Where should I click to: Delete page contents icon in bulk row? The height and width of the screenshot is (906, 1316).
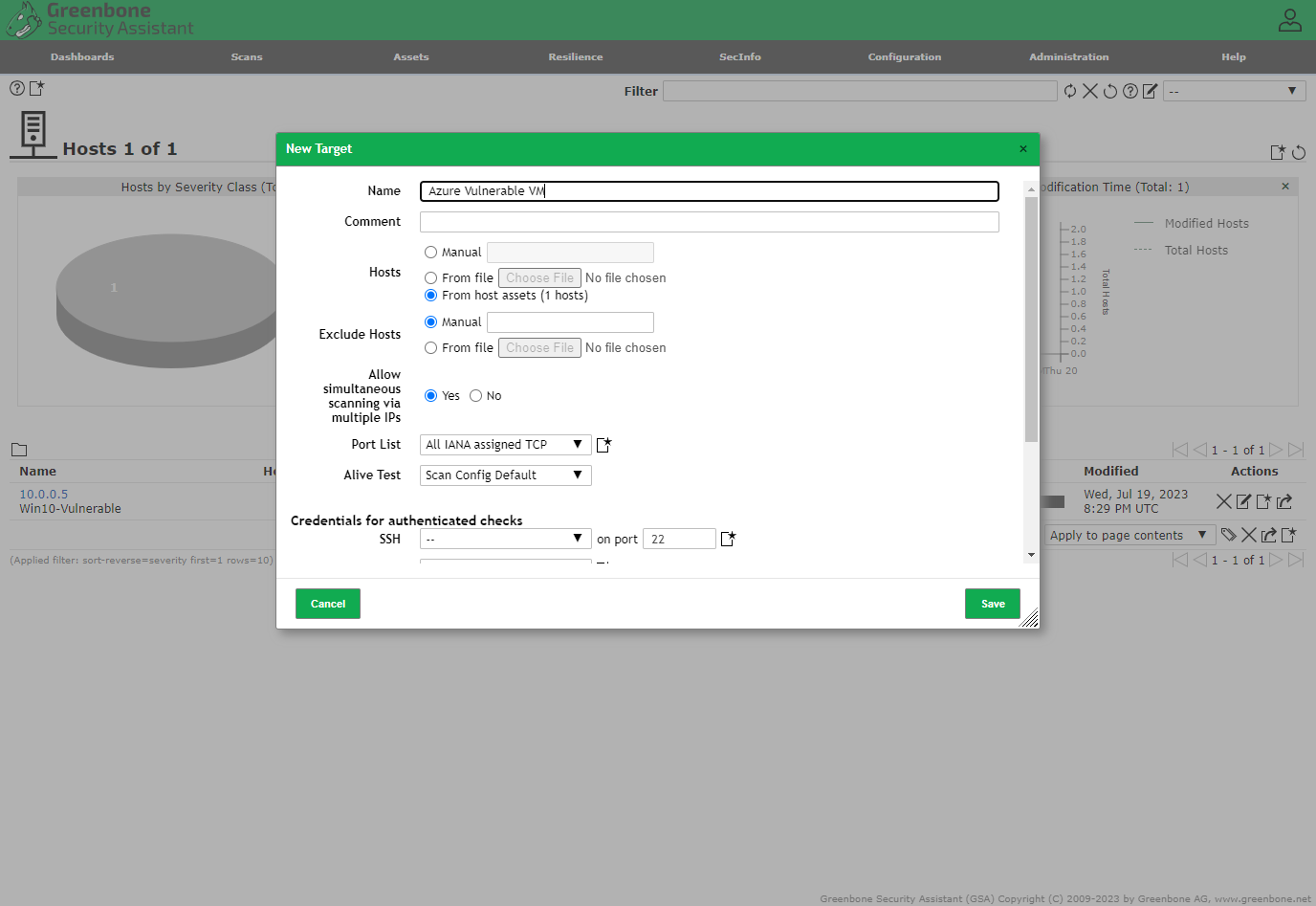click(x=1249, y=535)
